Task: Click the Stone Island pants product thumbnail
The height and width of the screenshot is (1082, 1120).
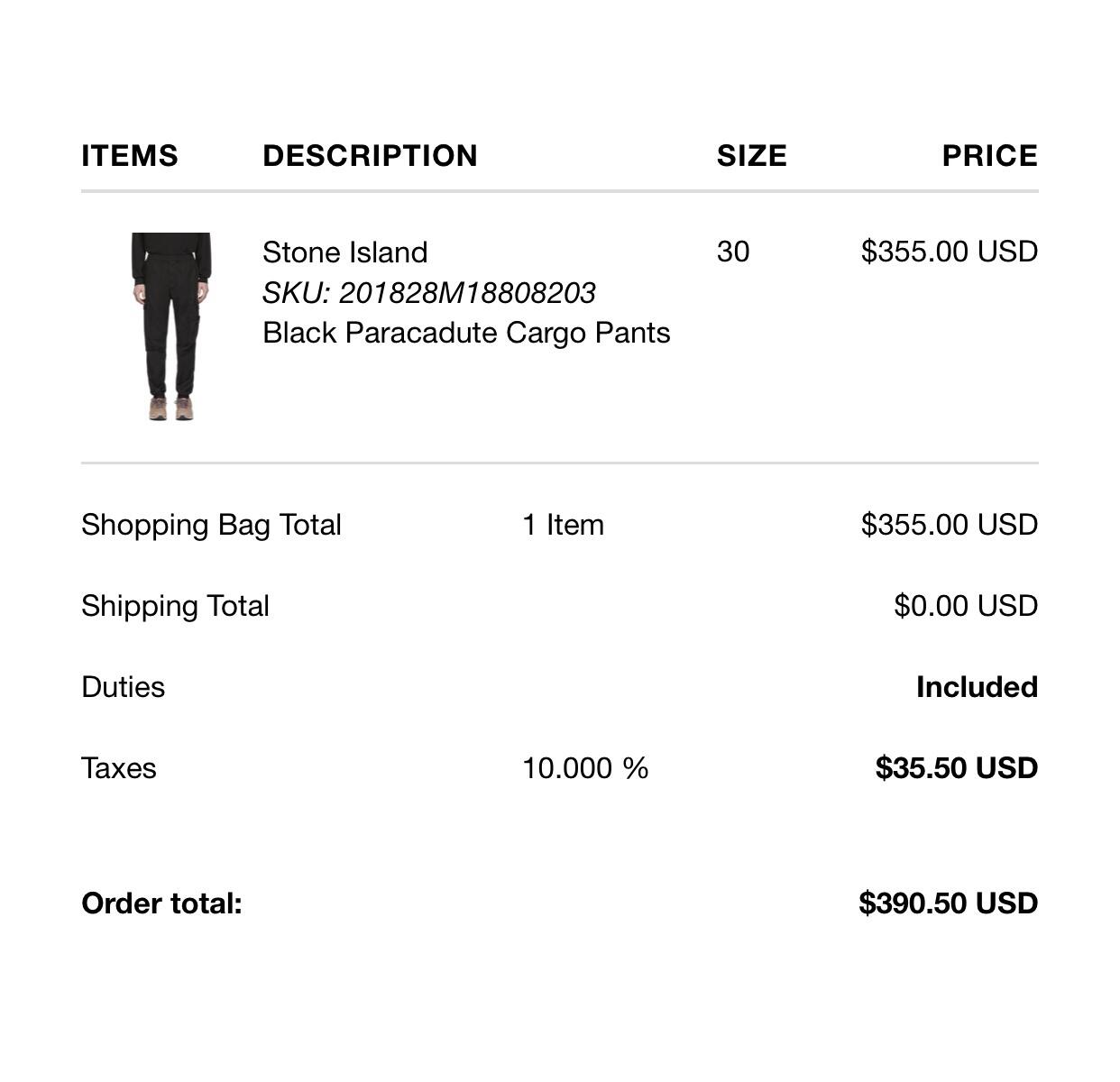Action: pos(171,326)
